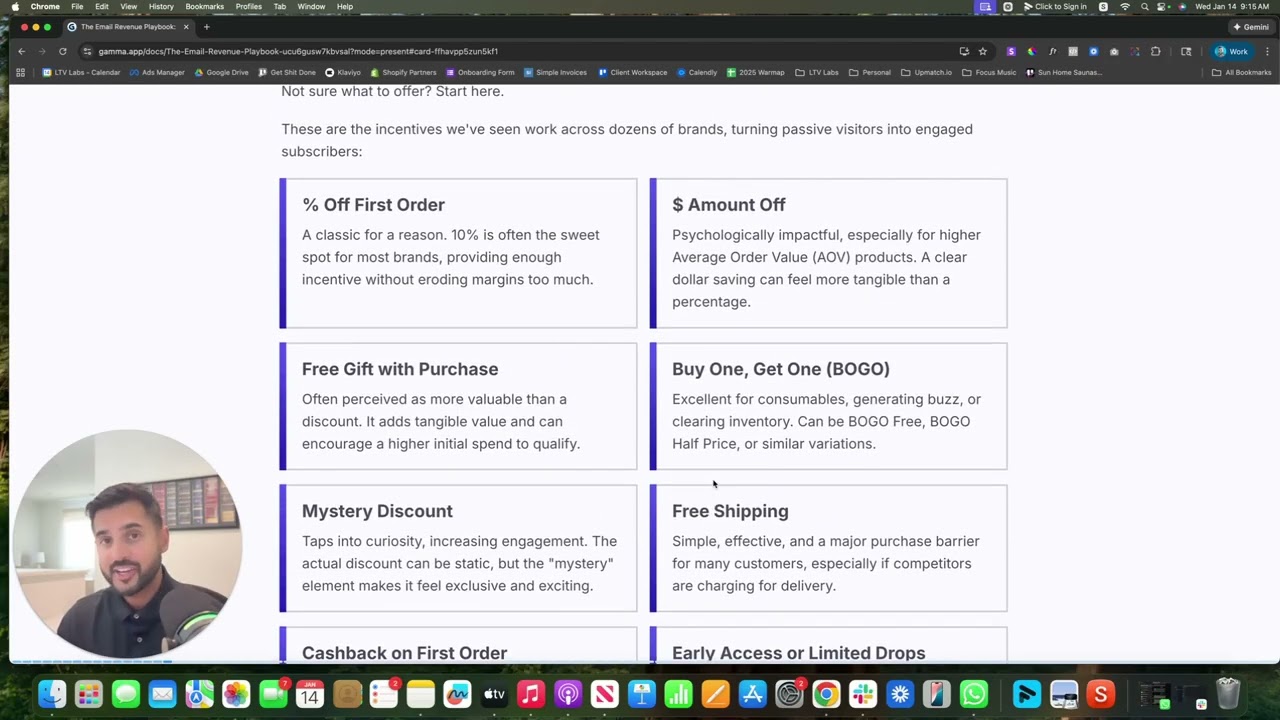1280x720 pixels.
Task: Expand the LTV Labs bookmarks folder
Action: pos(816,72)
